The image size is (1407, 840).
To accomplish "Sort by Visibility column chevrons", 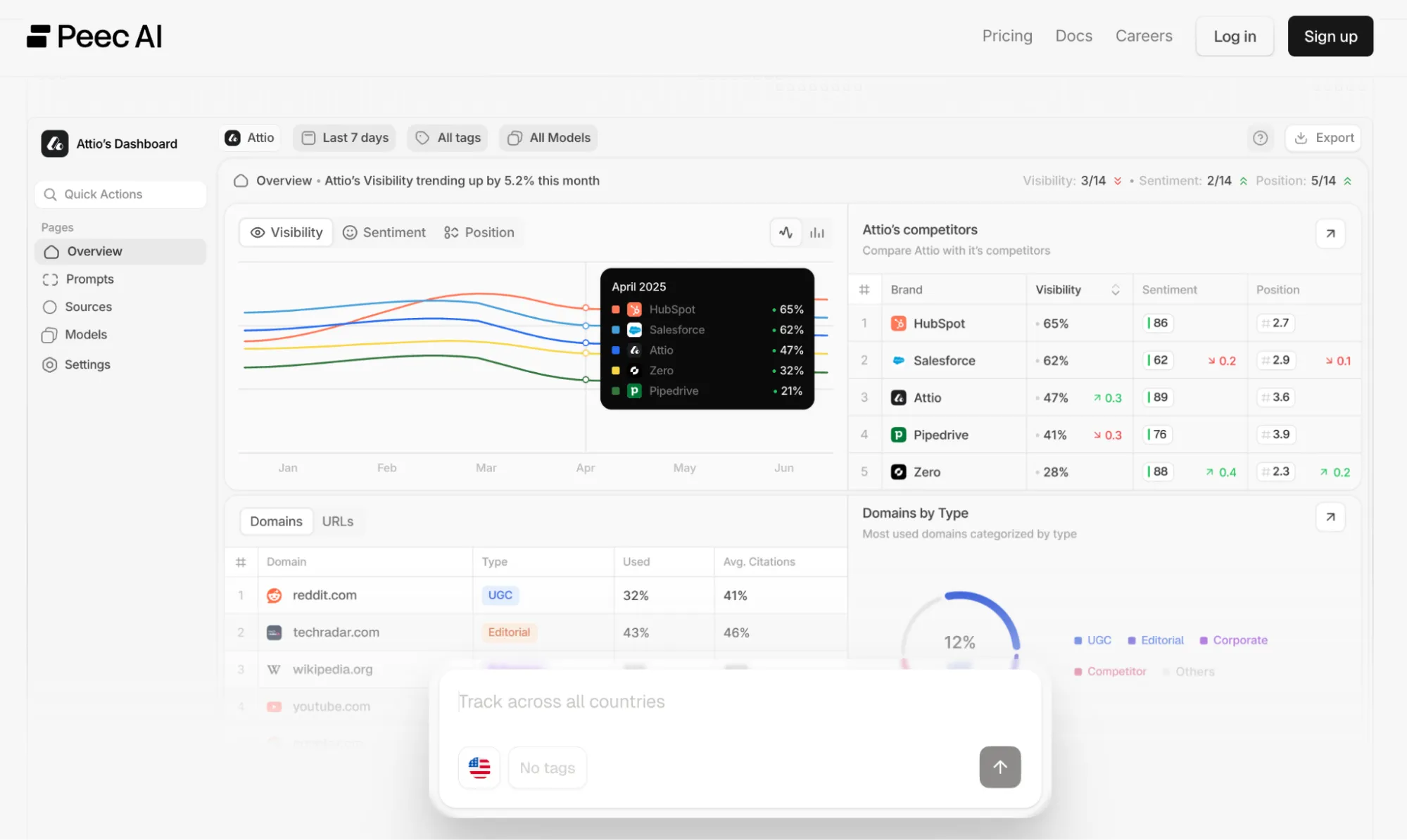I will pyautogui.click(x=1115, y=290).
